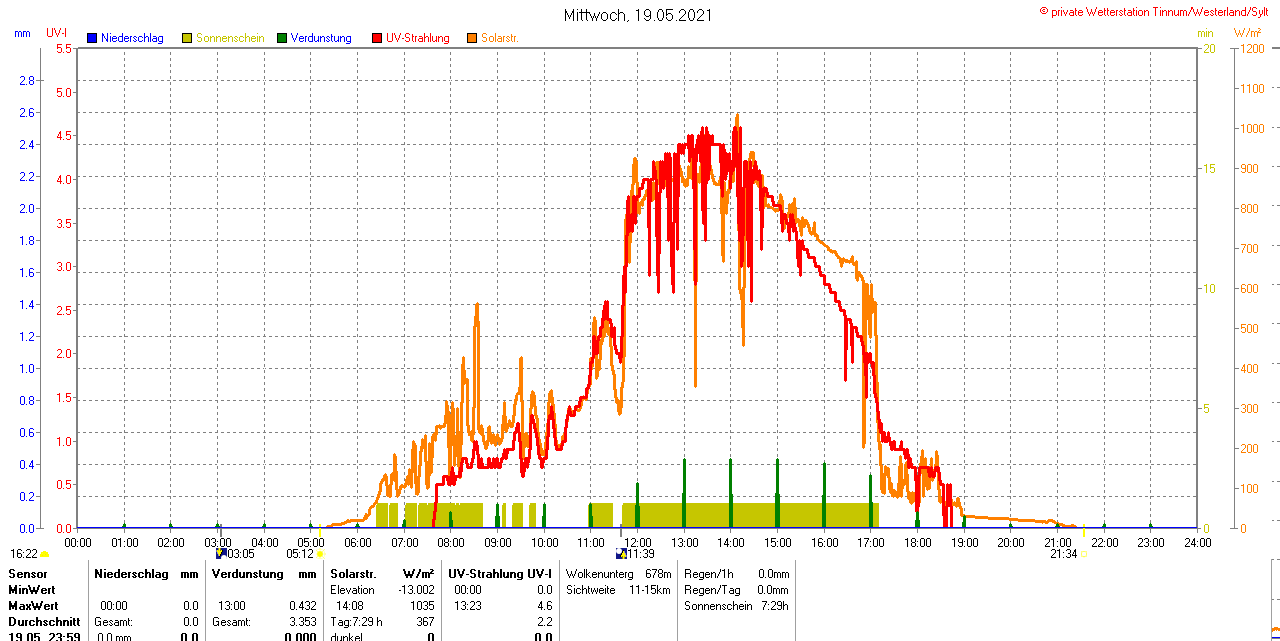Click the red UV-Strahlung legend square
Screen dimensions: 1280x641
[x=377, y=38]
